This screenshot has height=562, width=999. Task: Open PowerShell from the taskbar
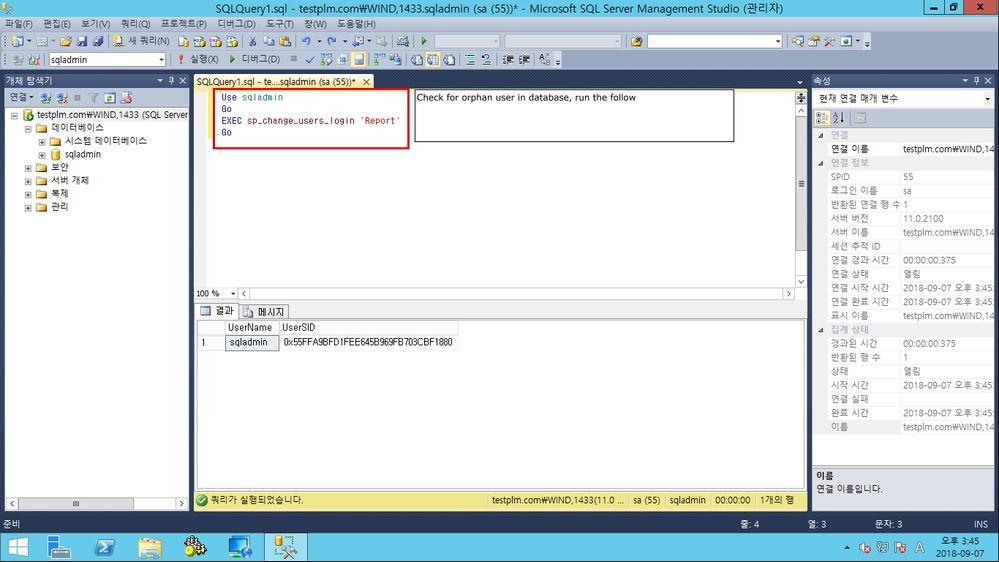104,547
